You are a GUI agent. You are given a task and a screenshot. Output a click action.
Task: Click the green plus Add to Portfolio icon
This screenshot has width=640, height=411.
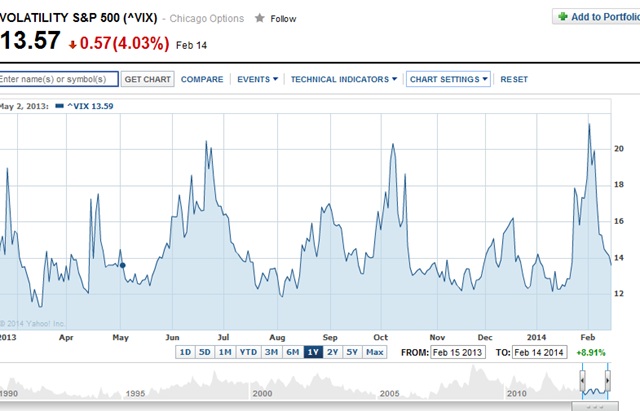click(563, 17)
